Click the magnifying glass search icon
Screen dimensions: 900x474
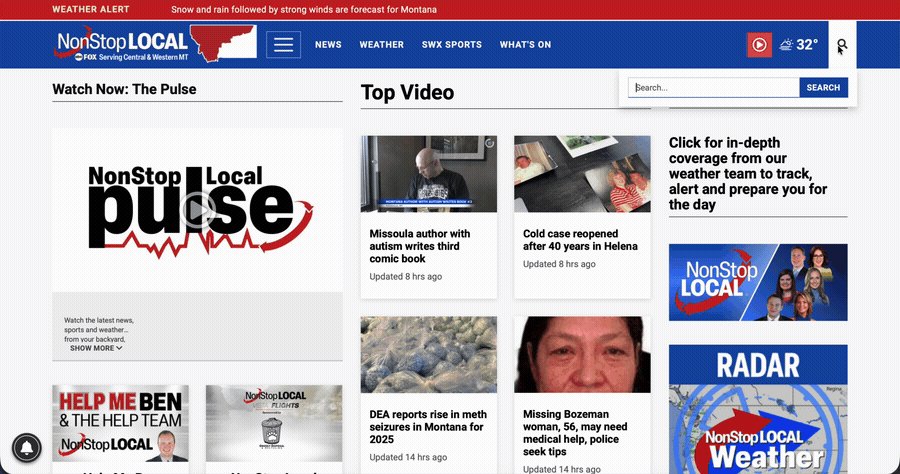click(842, 45)
